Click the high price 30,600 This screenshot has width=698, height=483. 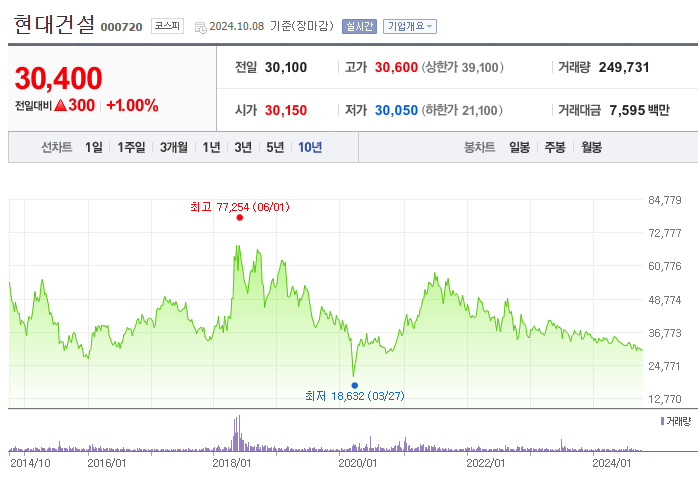click(x=396, y=68)
